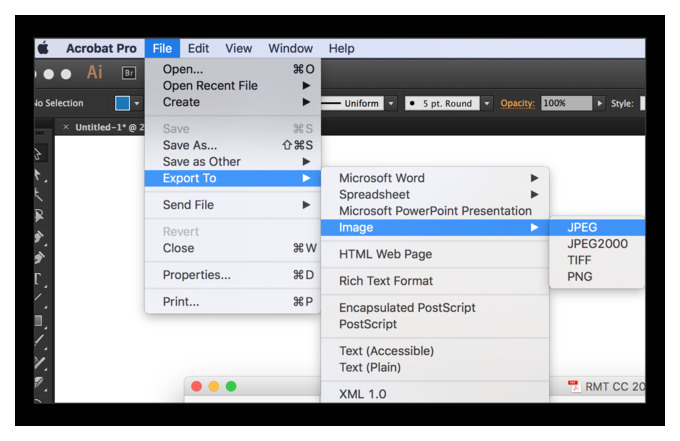Export as Encapsulated PostScript

coord(435,308)
